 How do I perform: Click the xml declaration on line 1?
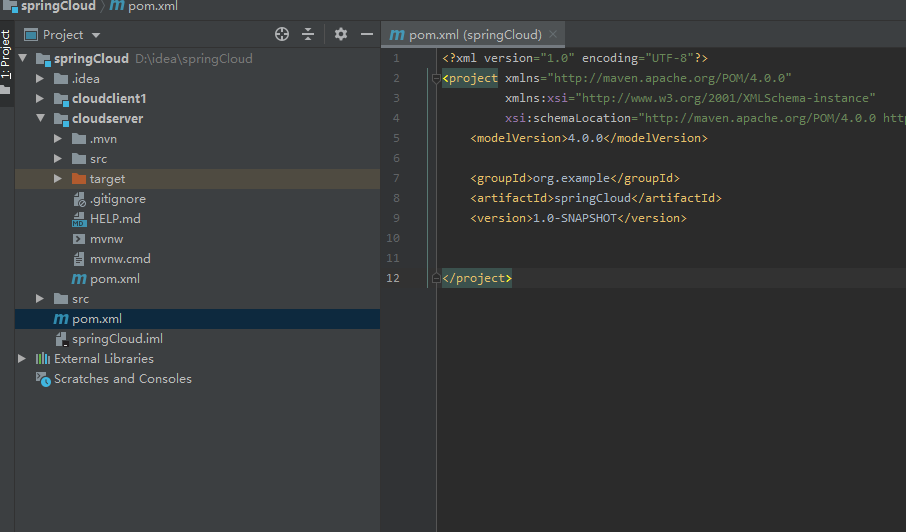click(575, 58)
